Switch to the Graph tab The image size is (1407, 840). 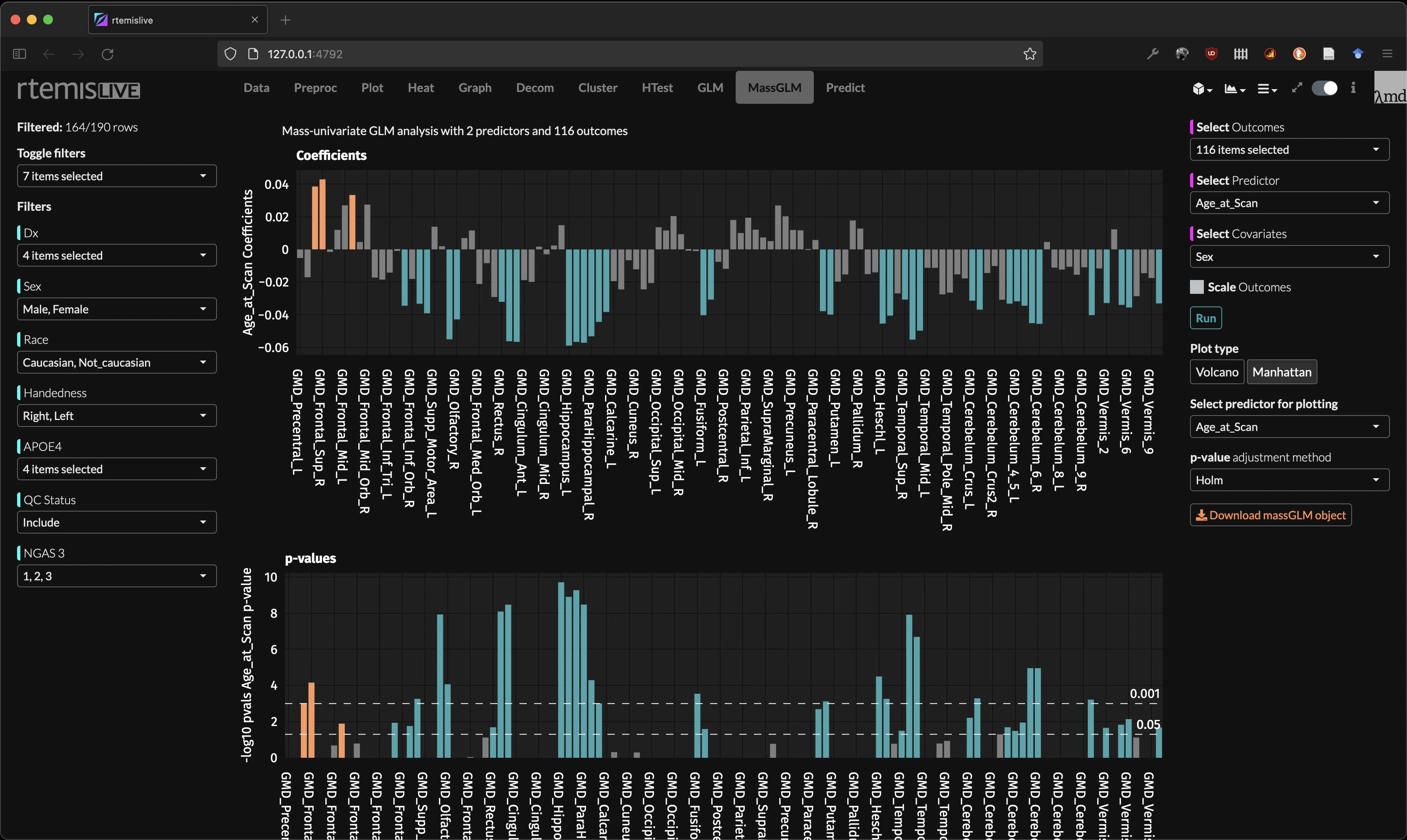click(474, 88)
